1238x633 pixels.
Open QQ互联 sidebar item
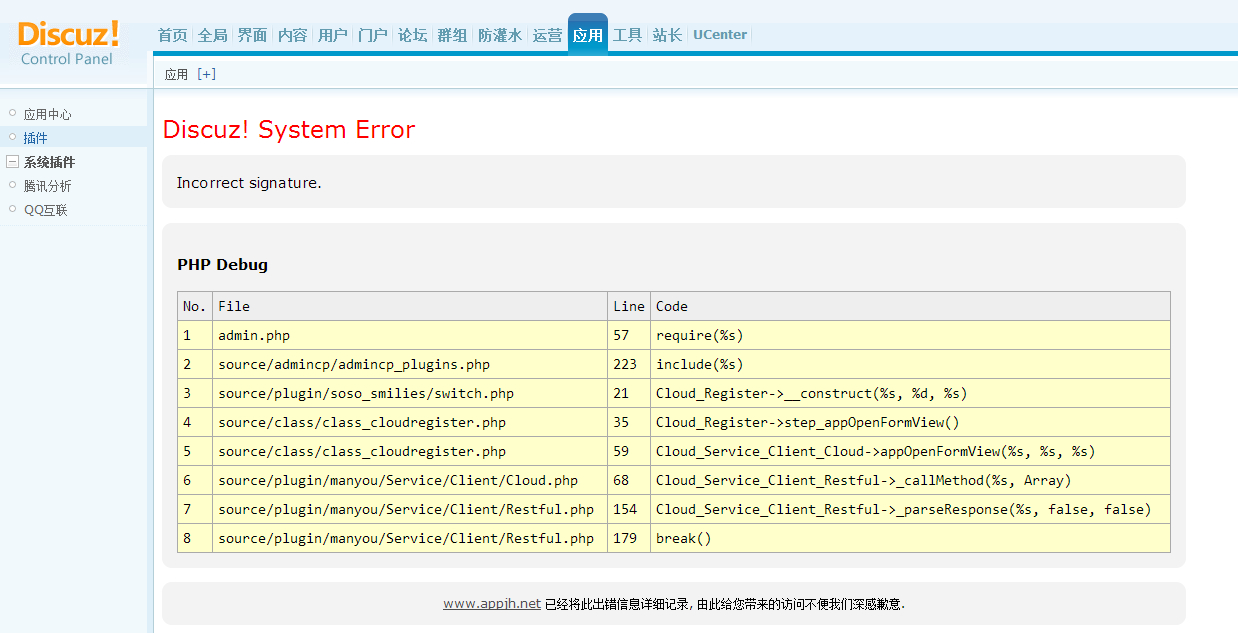tap(46, 210)
